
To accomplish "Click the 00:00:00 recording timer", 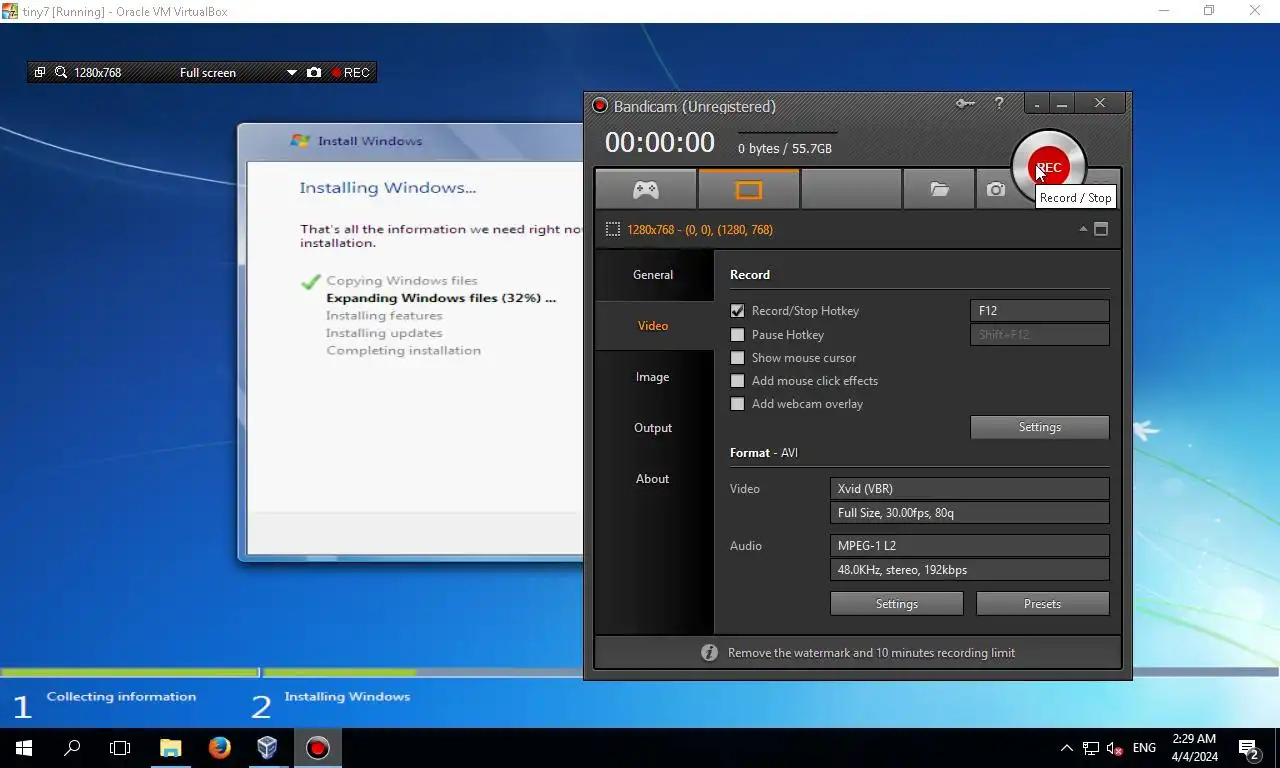I will 660,143.
